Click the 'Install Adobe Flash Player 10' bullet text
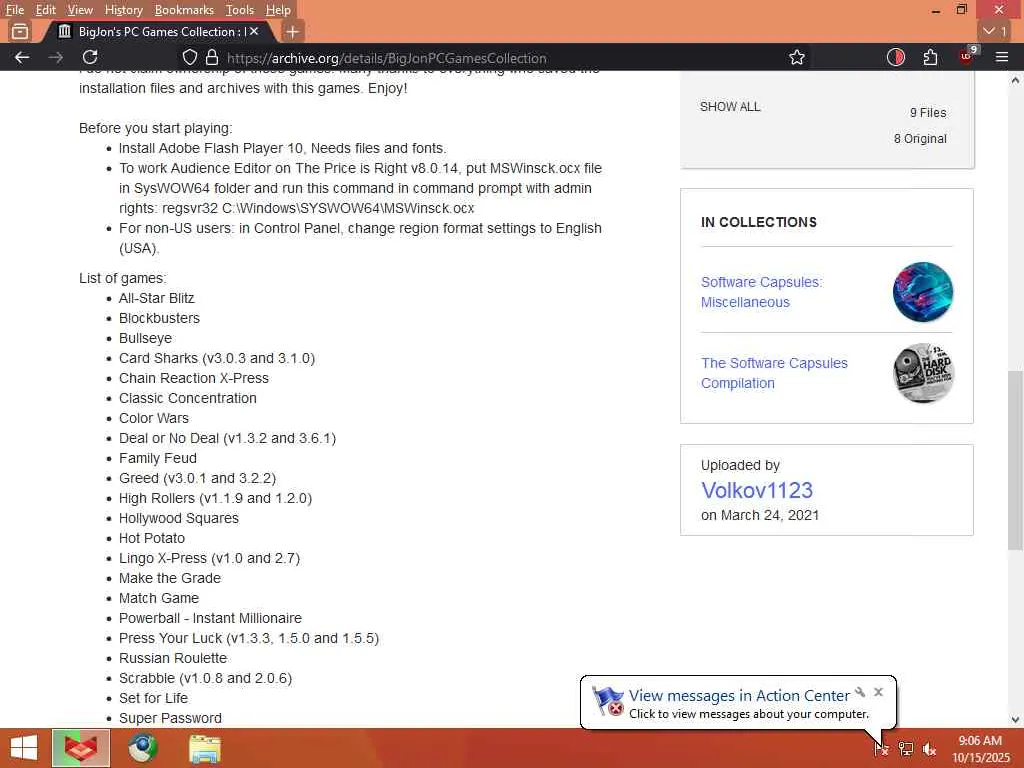 pyautogui.click(x=282, y=148)
